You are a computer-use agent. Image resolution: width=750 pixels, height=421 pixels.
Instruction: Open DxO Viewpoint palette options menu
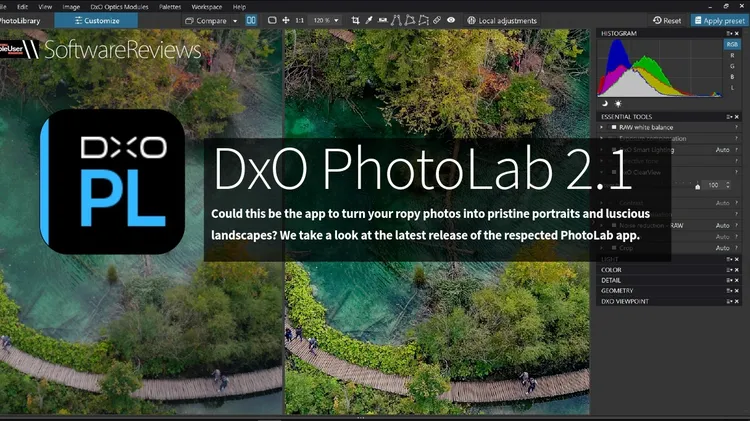click(x=729, y=301)
